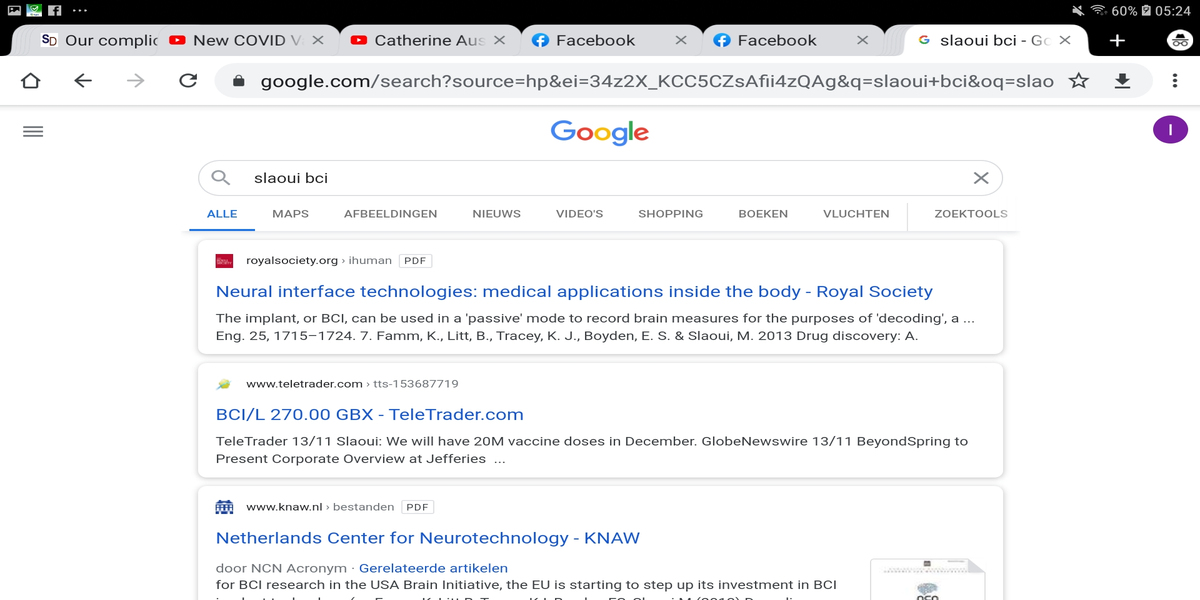Screen dimensions: 1200x600
Task: Click the Google logo
Action: tap(600, 132)
